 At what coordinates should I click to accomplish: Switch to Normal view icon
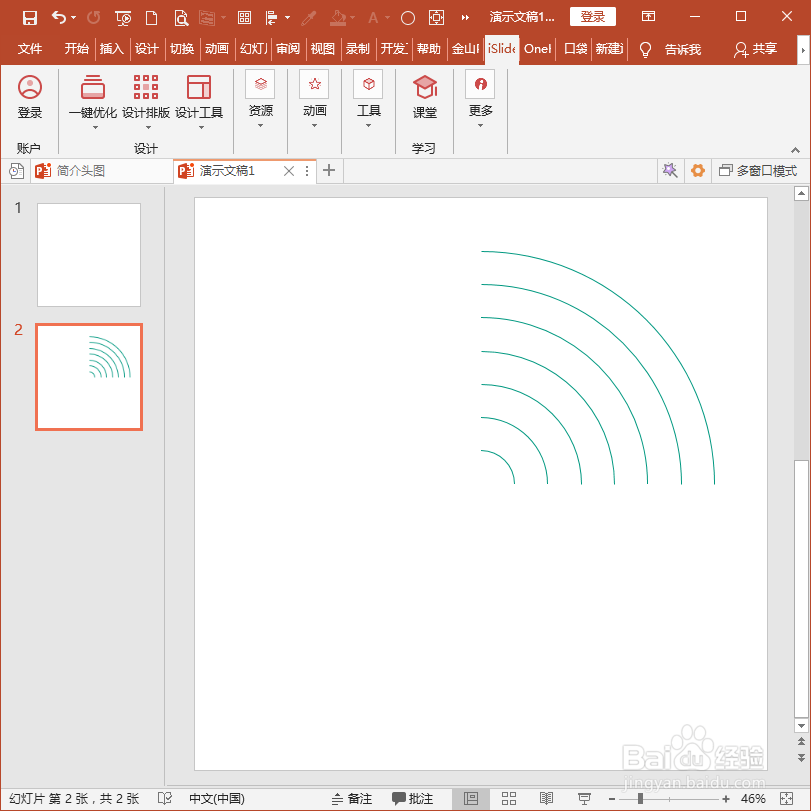click(471, 799)
